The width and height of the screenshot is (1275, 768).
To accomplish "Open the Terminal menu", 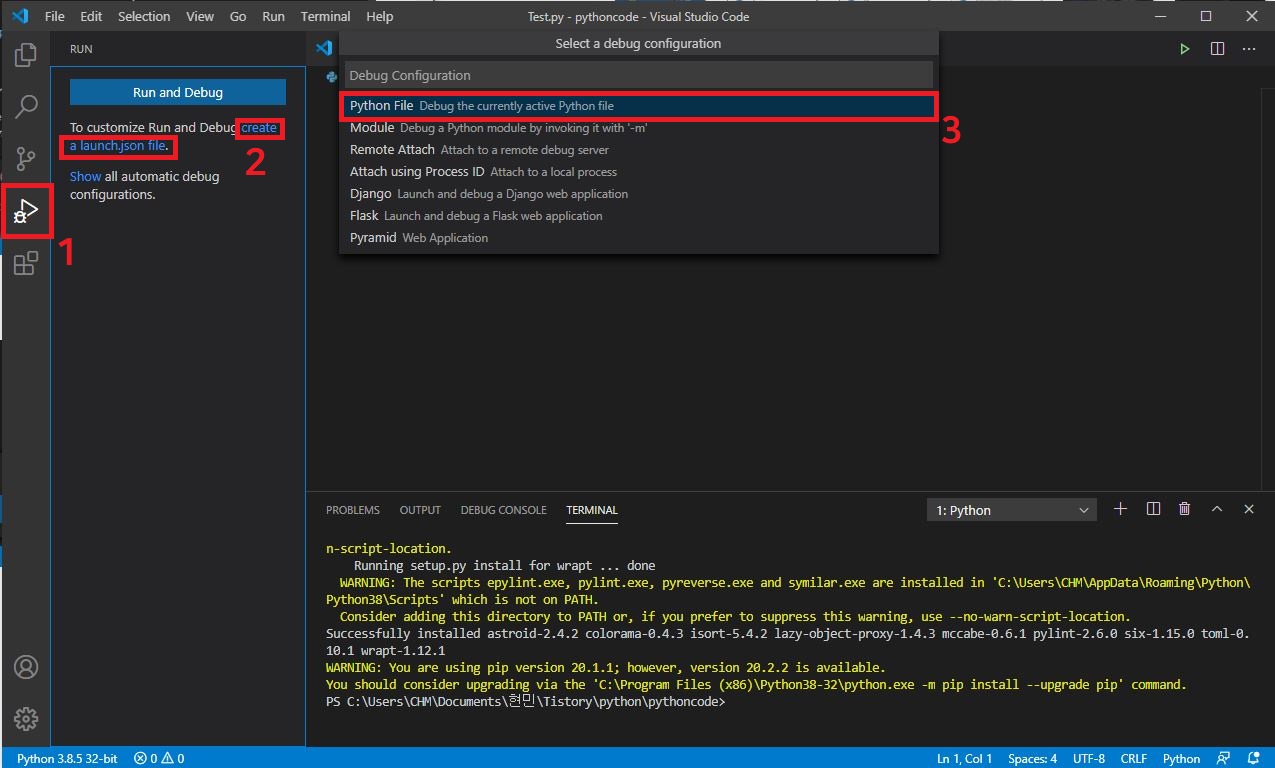I will [325, 17].
